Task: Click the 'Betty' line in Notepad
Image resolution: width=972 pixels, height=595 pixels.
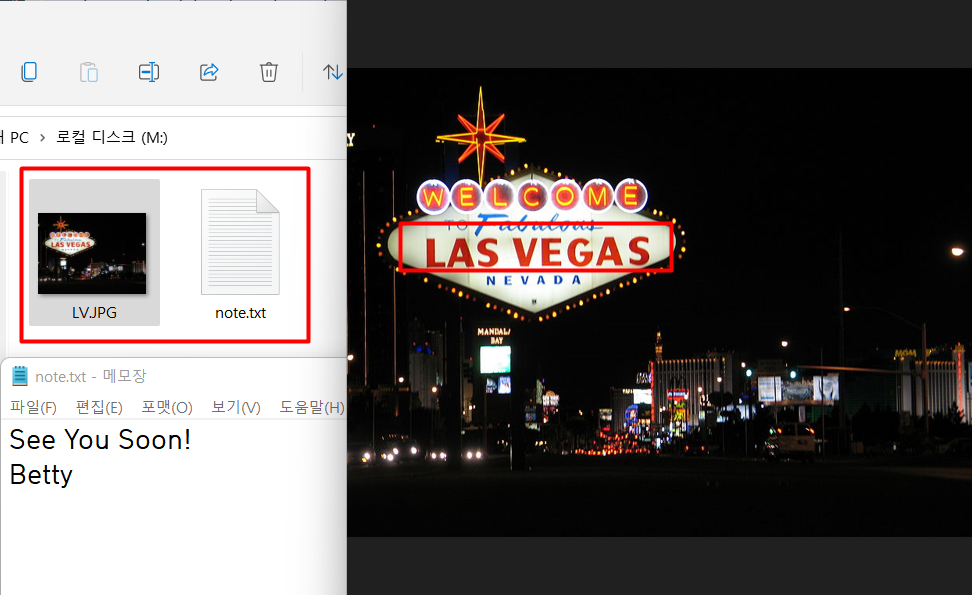Action: click(x=41, y=475)
